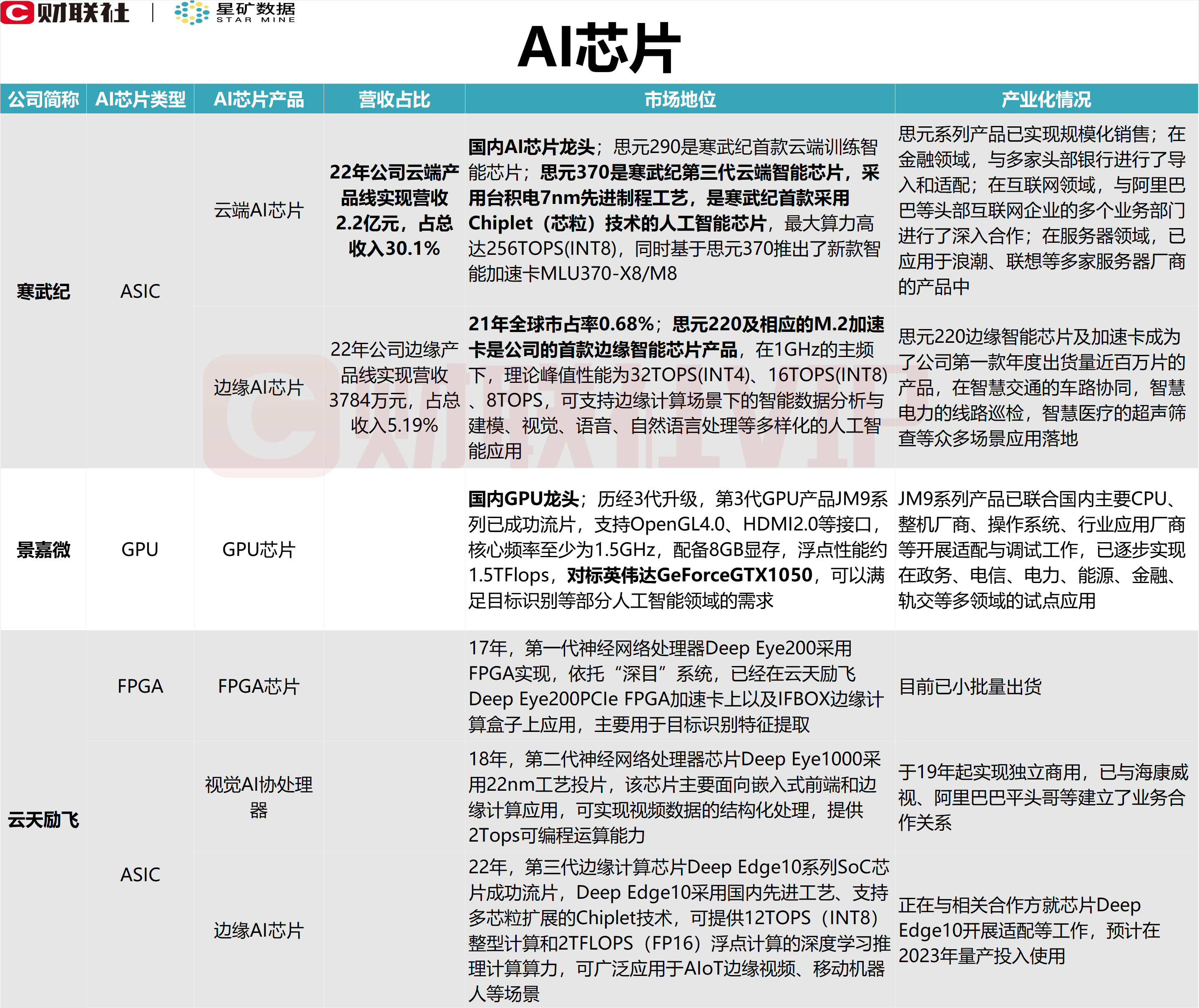This screenshot has height=1008, width=1199.
Task: Select the 营收占比 column header
Action: [x=395, y=99]
